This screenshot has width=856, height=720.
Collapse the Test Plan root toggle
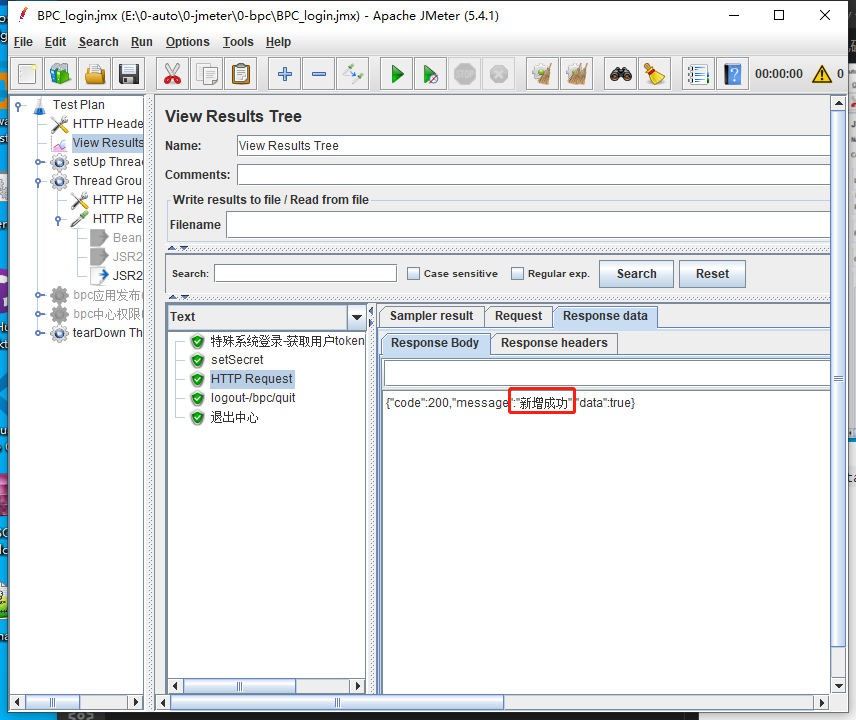[19, 105]
